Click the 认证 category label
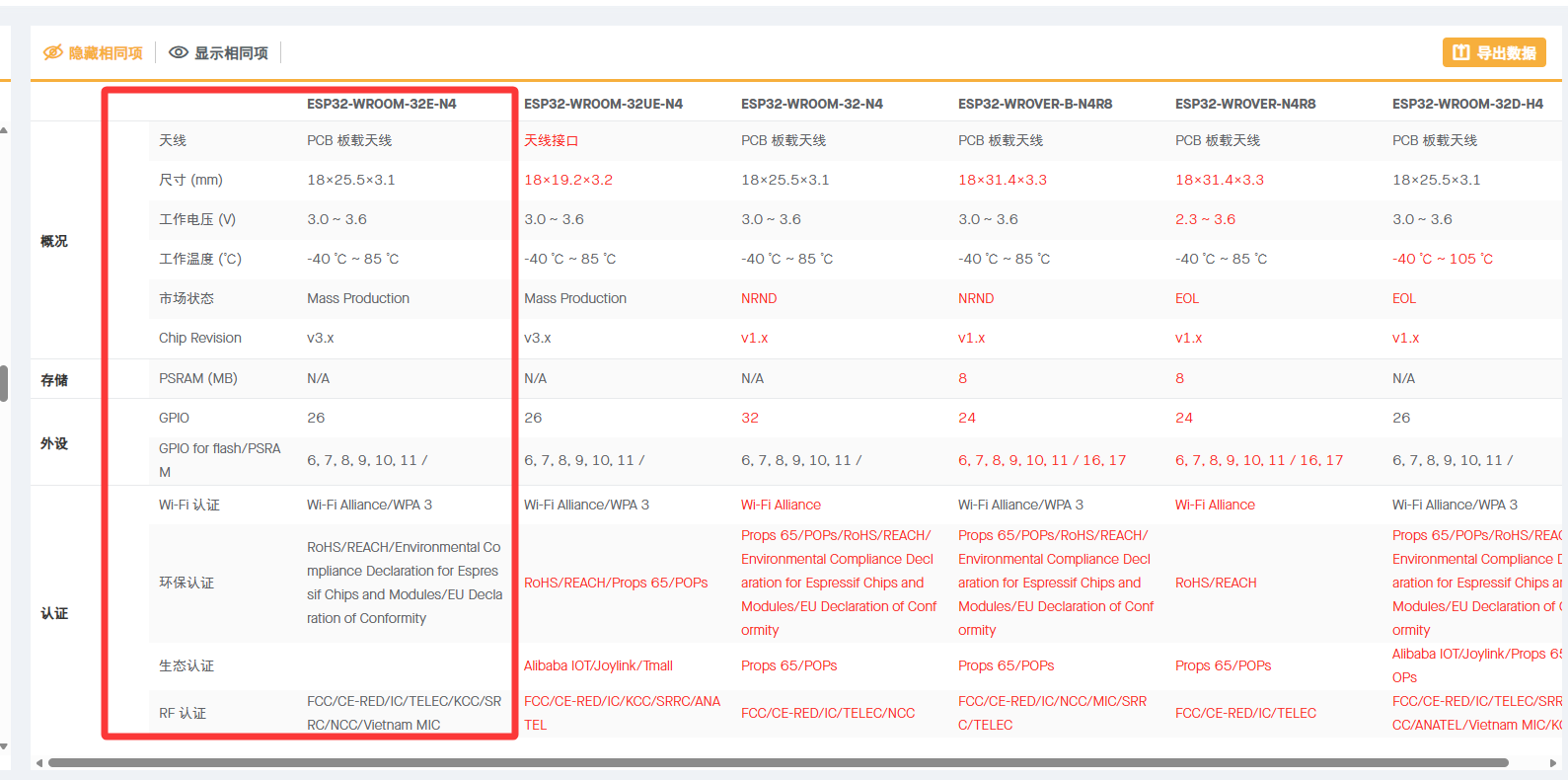1568x780 pixels. tap(54, 613)
